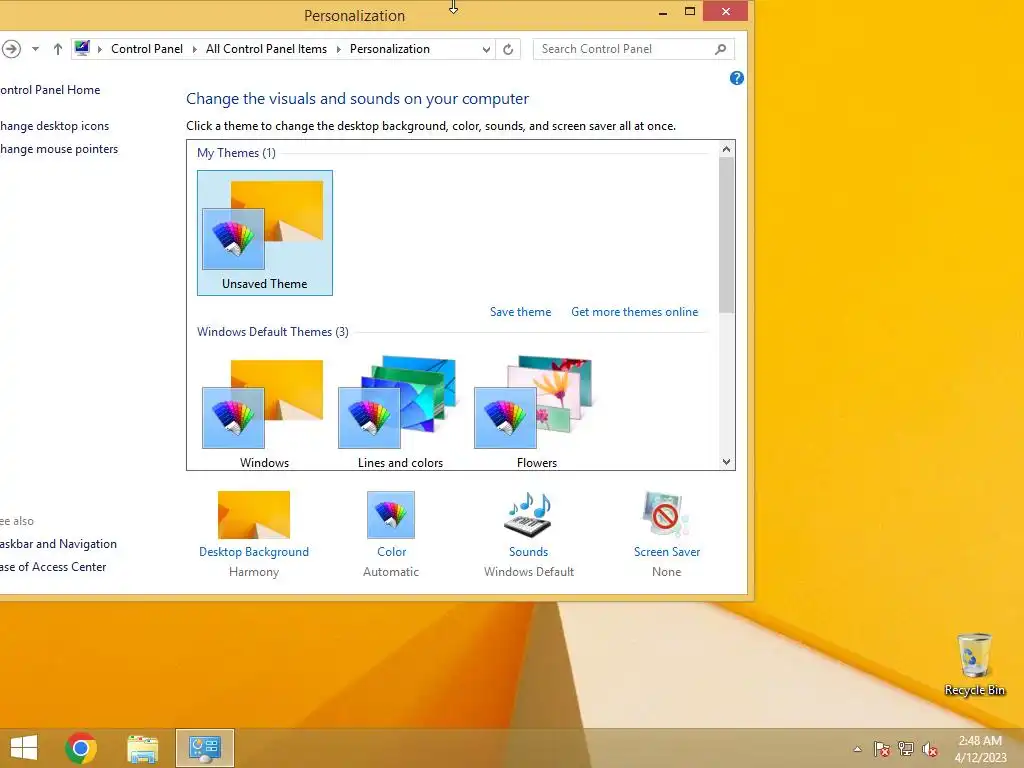Open Change desktop icons link

point(54,126)
